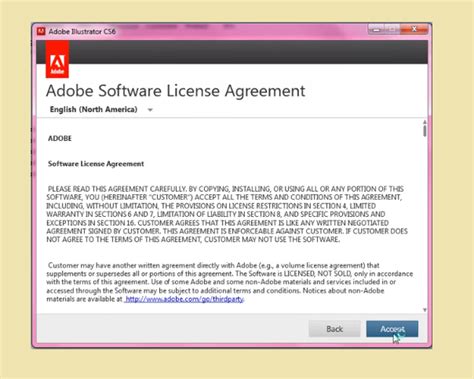474x379 pixels.
Task: Click the paragraph starting "Customer may have another"
Action: (229, 282)
